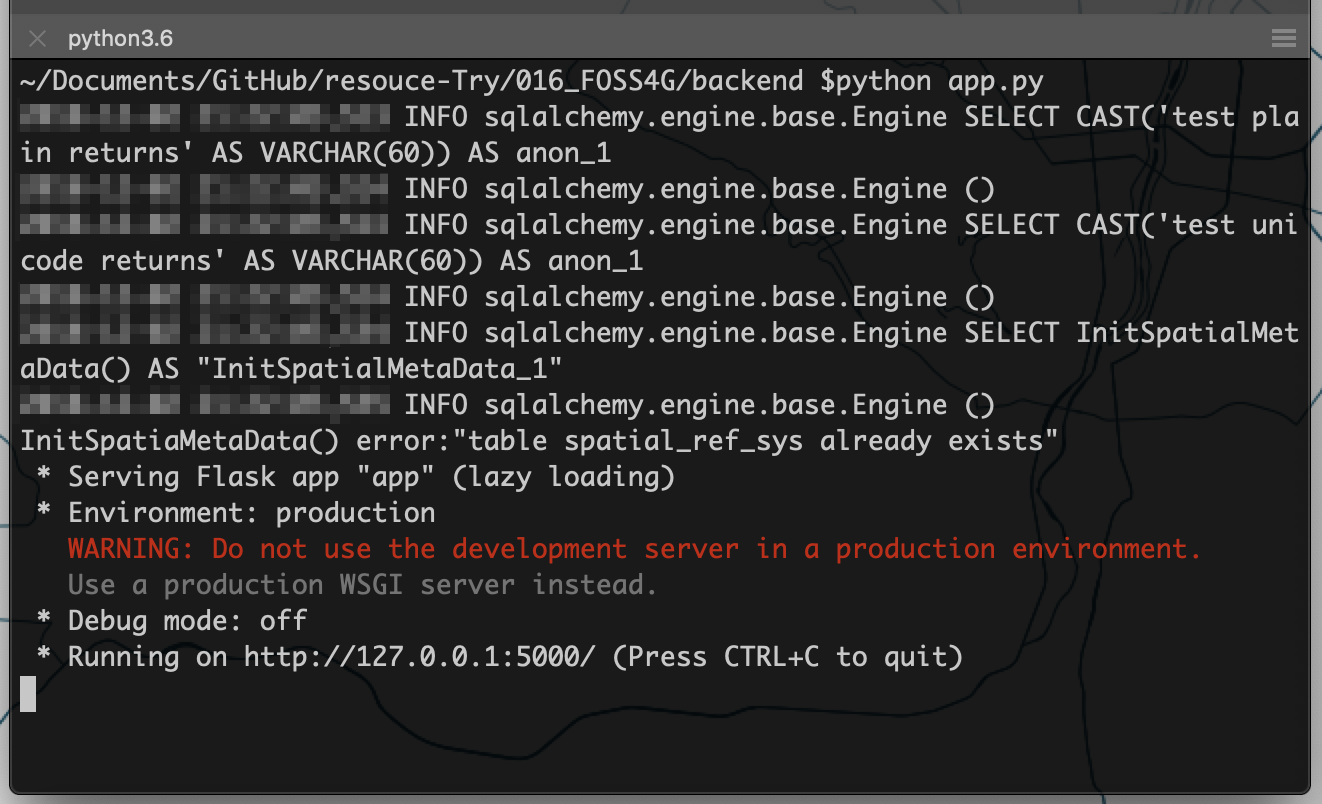Viewport: 1322px width, 804px height.
Task: Click the 'Environment: production' line
Action: pyautogui.click(x=236, y=513)
